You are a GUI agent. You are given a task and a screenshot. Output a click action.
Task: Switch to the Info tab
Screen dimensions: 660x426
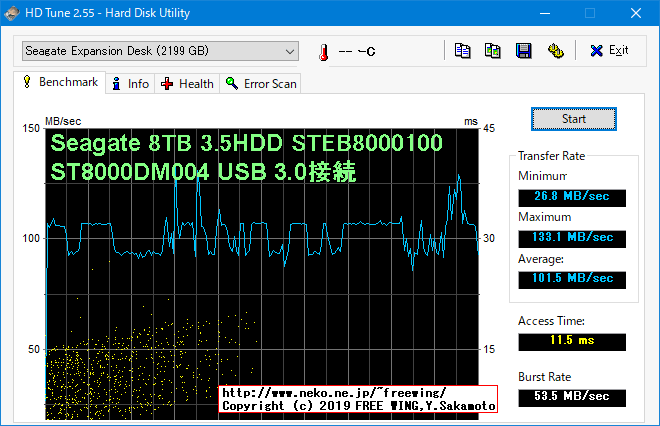130,84
